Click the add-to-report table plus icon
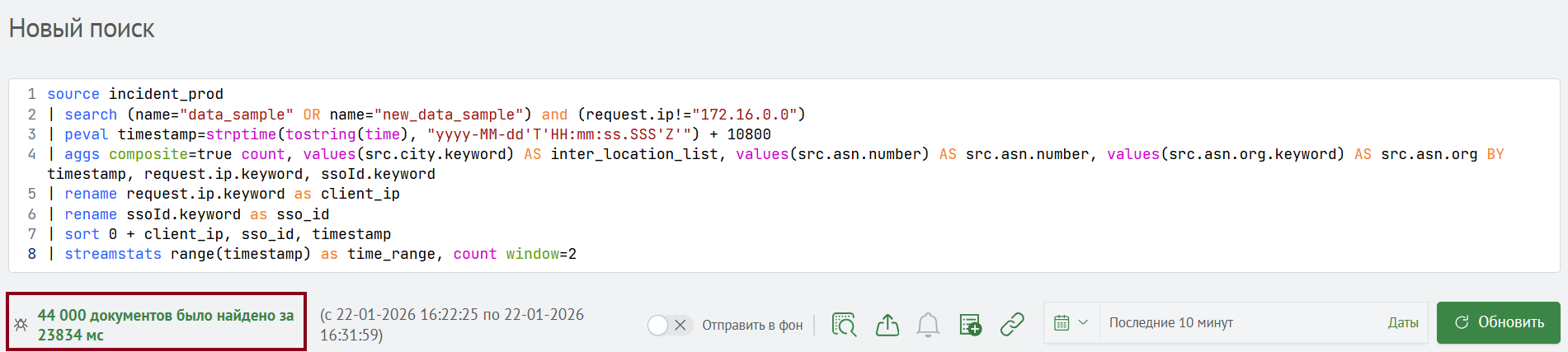 971,325
